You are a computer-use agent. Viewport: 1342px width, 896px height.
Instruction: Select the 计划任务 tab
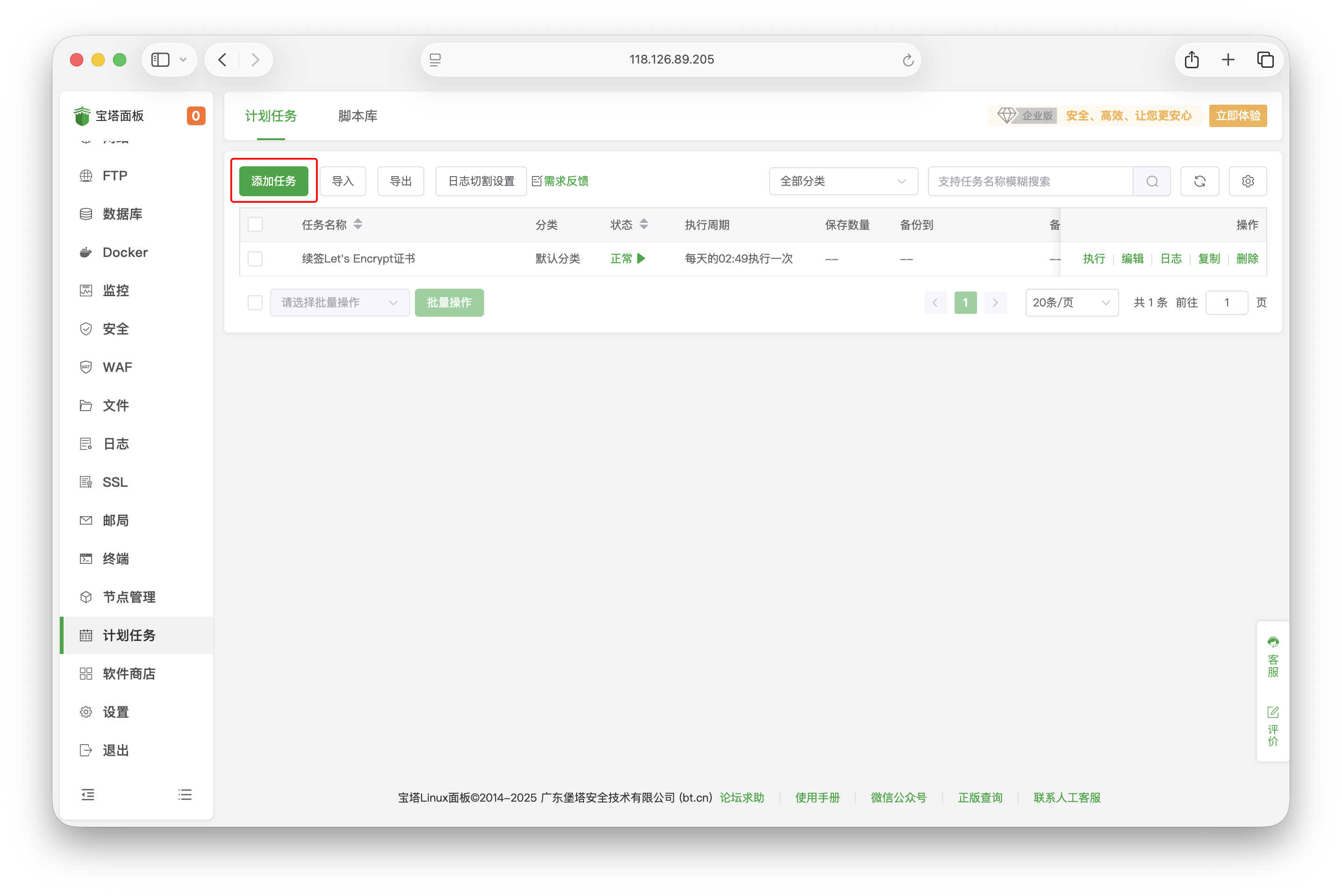tap(271, 116)
